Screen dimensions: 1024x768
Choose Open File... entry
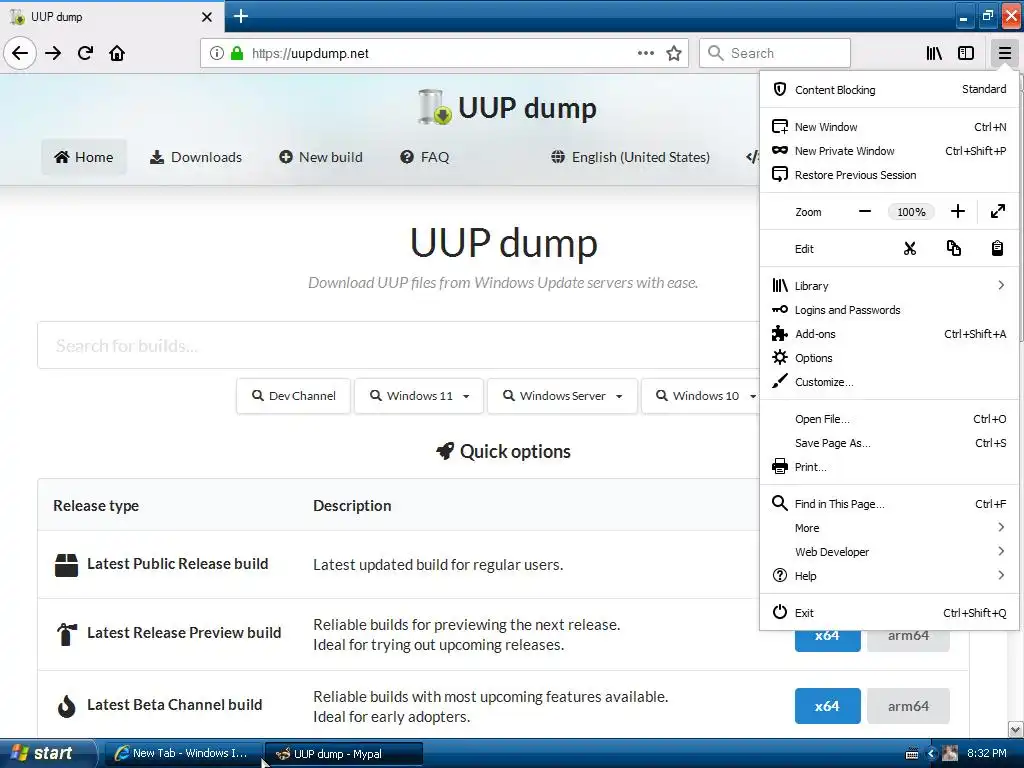tap(889, 419)
